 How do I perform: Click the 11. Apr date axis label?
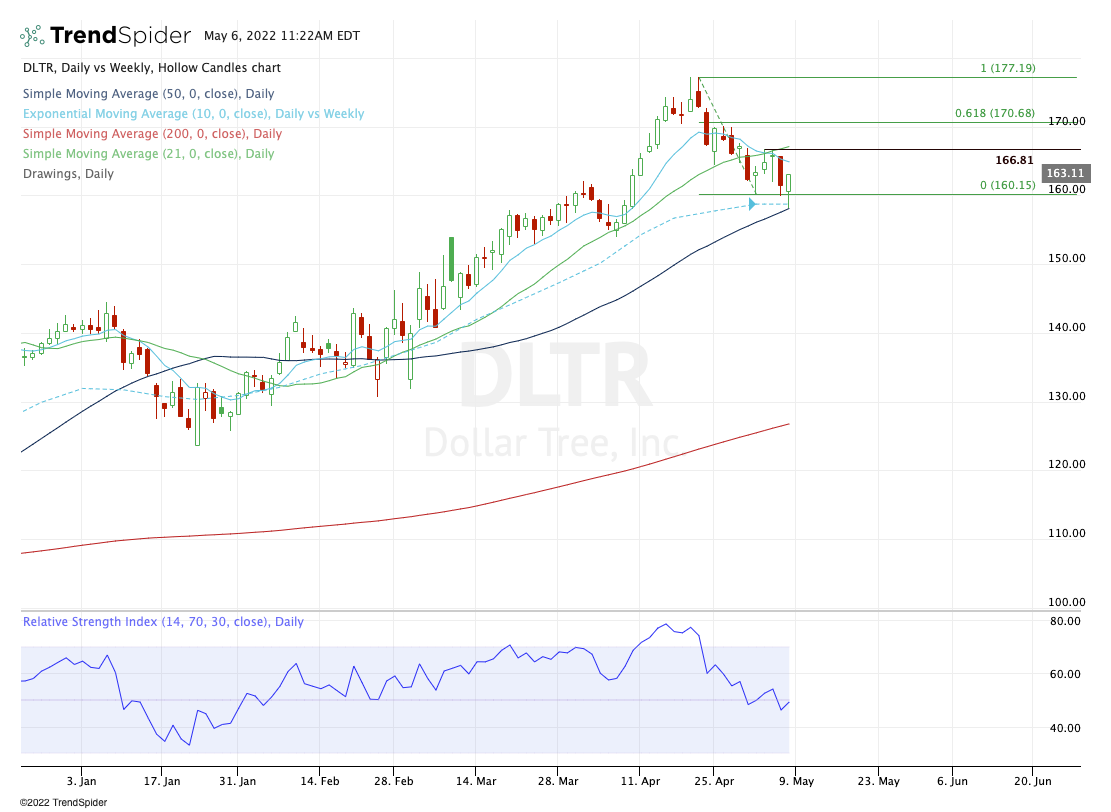click(640, 781)
